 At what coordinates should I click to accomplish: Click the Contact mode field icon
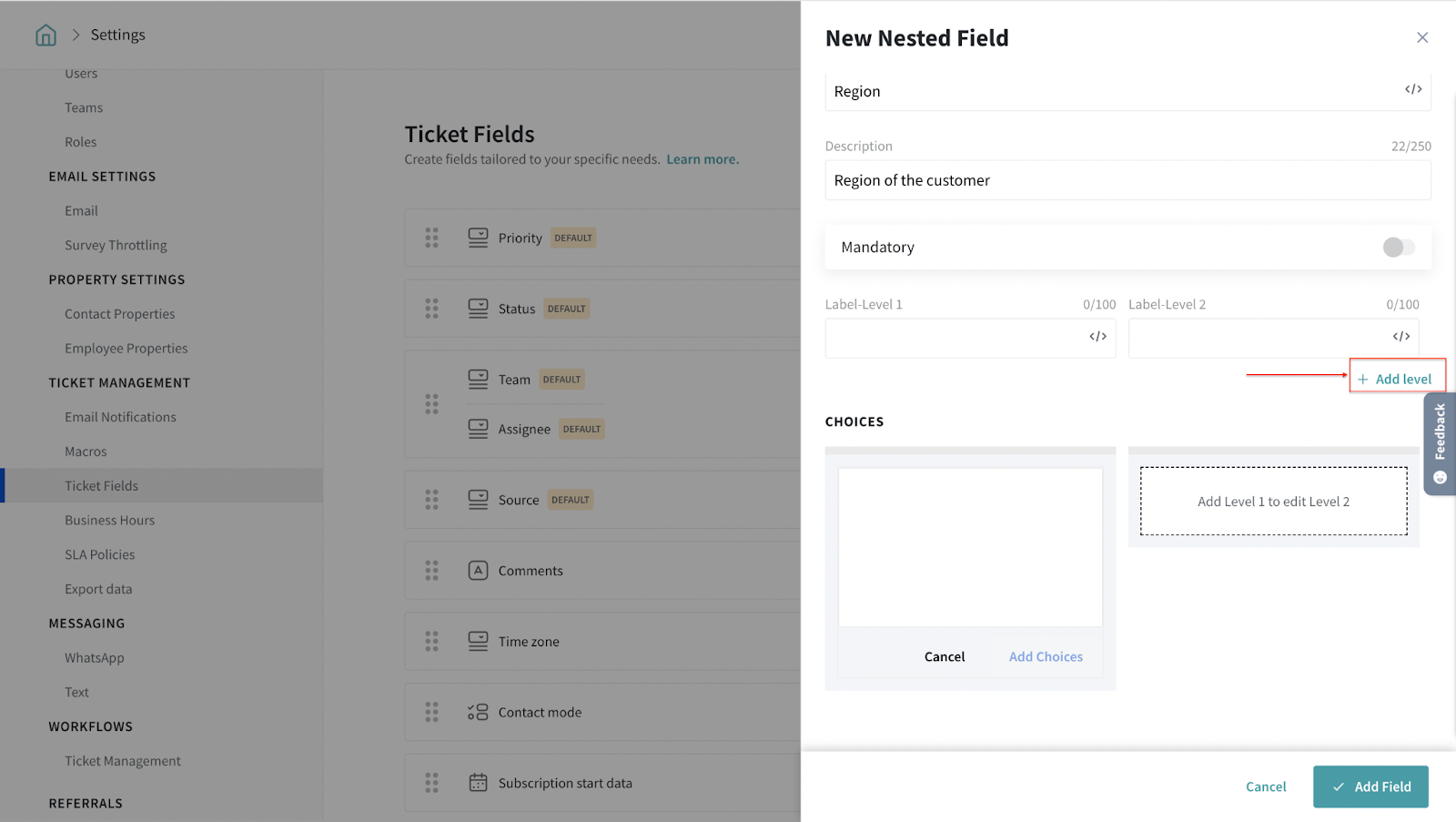478,713
